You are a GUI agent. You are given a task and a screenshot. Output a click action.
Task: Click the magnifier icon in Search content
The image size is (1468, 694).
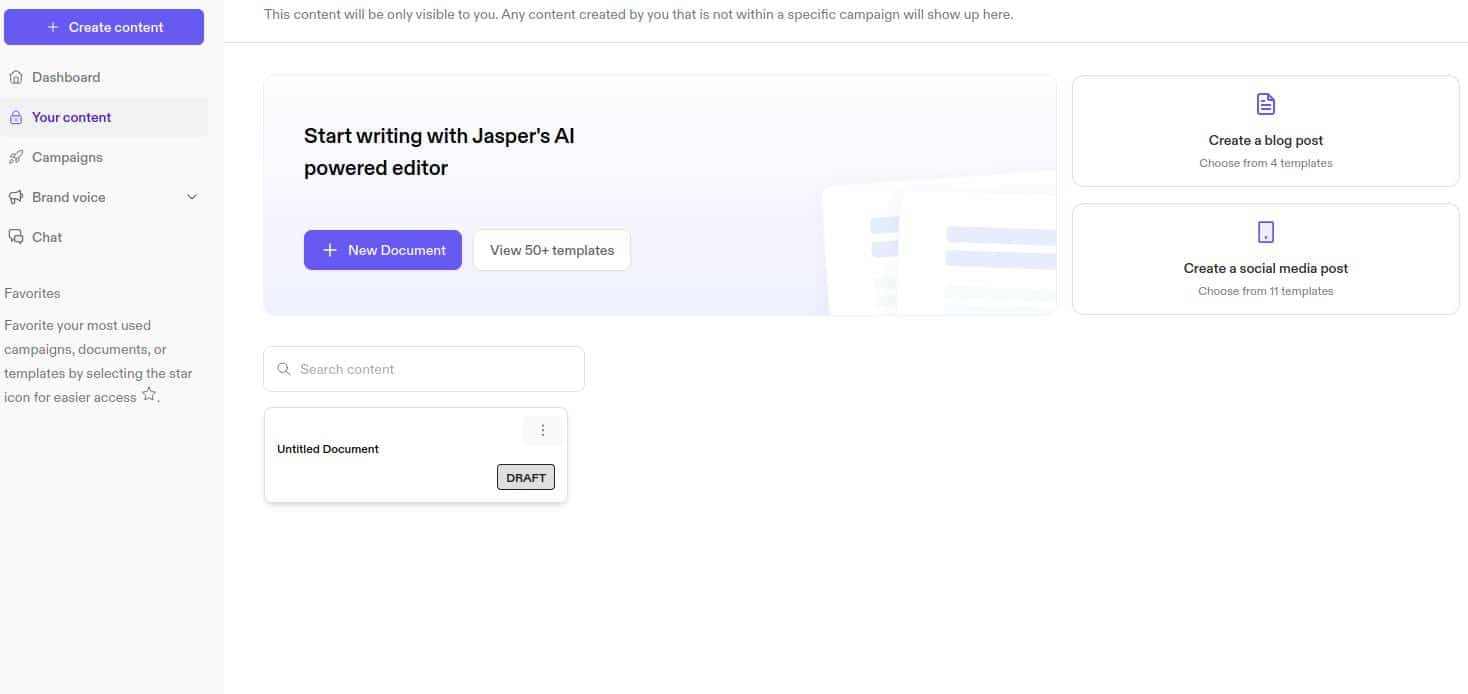click(284, 369)
